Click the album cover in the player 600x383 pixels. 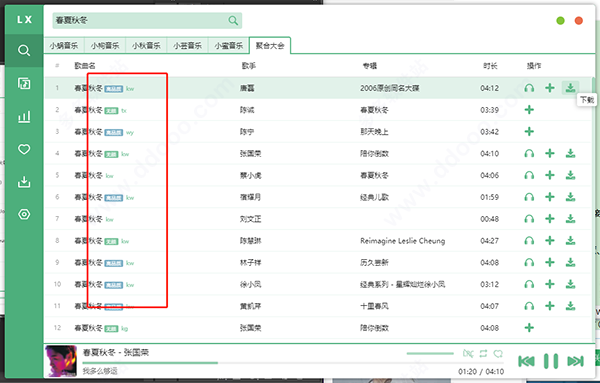pos(60,361)
